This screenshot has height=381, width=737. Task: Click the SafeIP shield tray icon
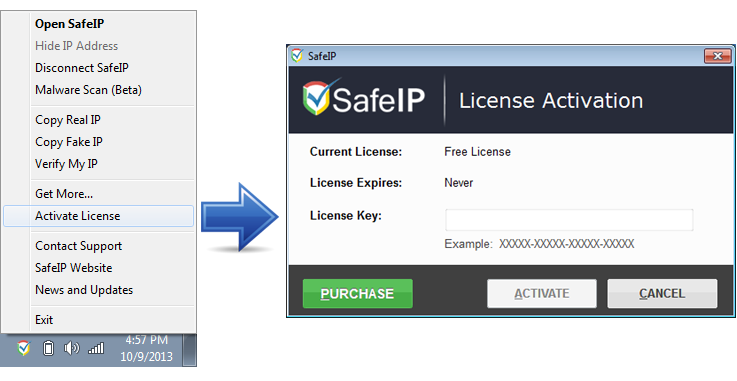24,348
